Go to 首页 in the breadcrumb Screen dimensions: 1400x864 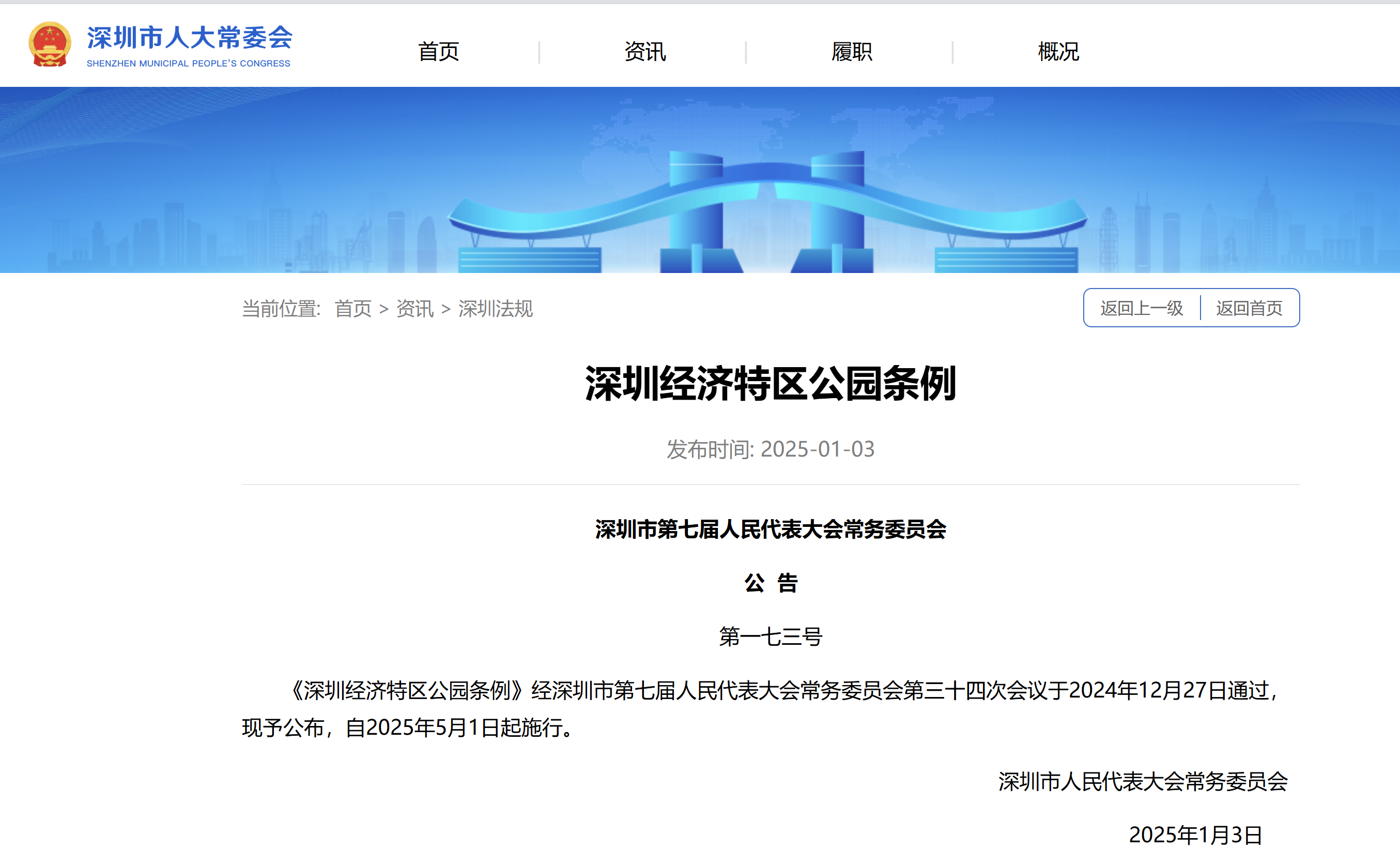coord(353,309)
